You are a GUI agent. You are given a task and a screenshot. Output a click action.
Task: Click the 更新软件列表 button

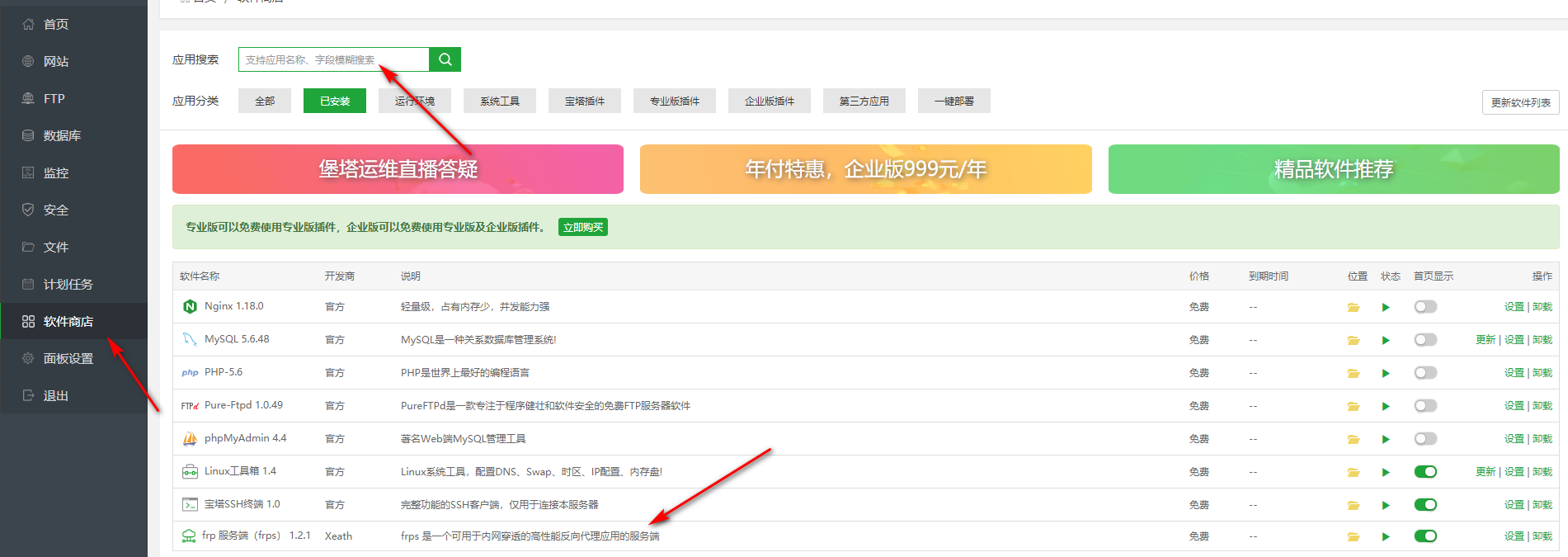pyautogui.click(x=1520, y=102)
